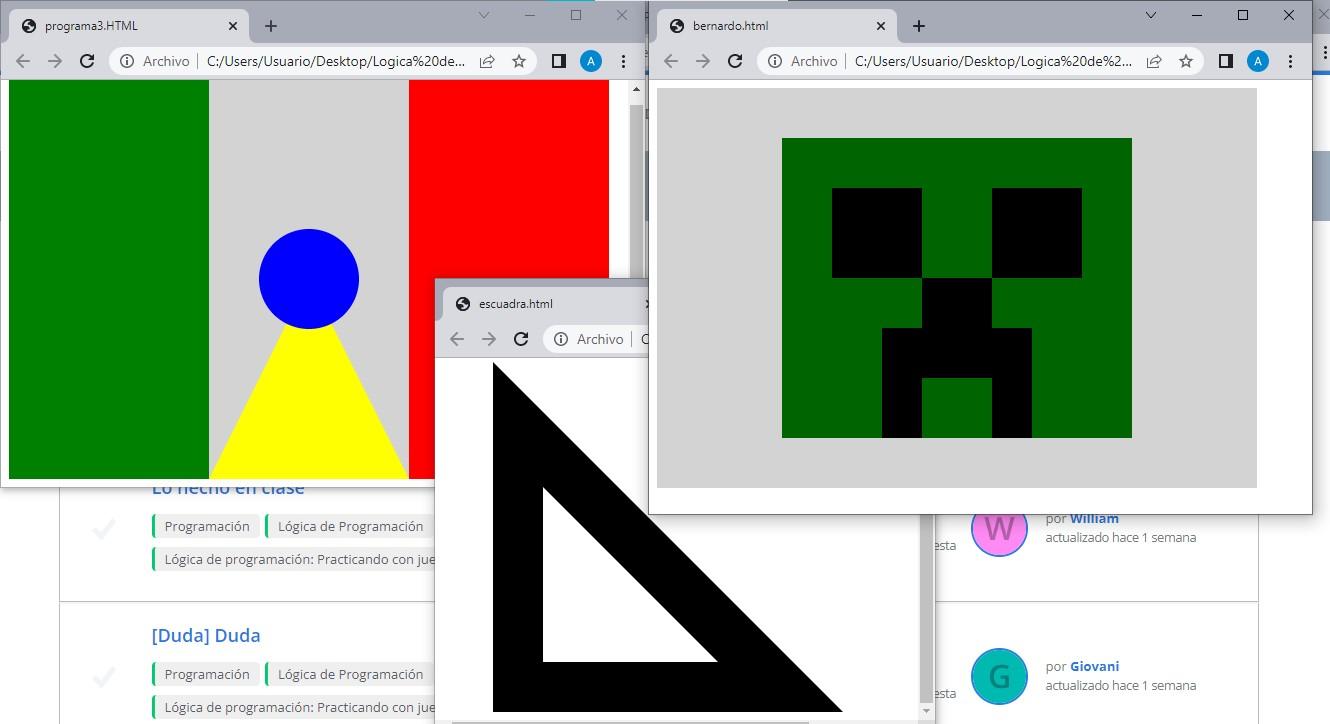Open Giovani's profile link
This screenshot has height=724, width=1330.
click(x=1094, y=666)
